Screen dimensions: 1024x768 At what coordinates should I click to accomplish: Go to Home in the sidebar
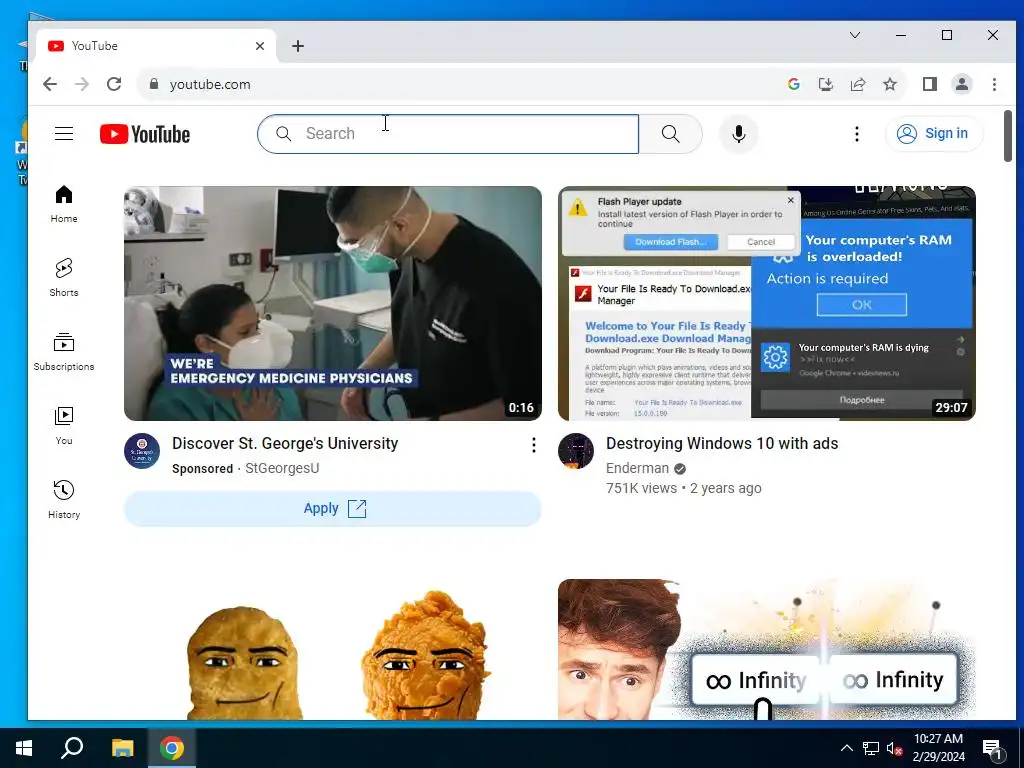point(64,204)
